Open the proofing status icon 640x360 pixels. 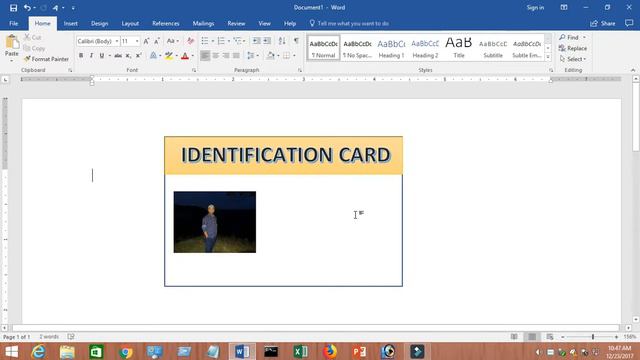coord(71,337)
